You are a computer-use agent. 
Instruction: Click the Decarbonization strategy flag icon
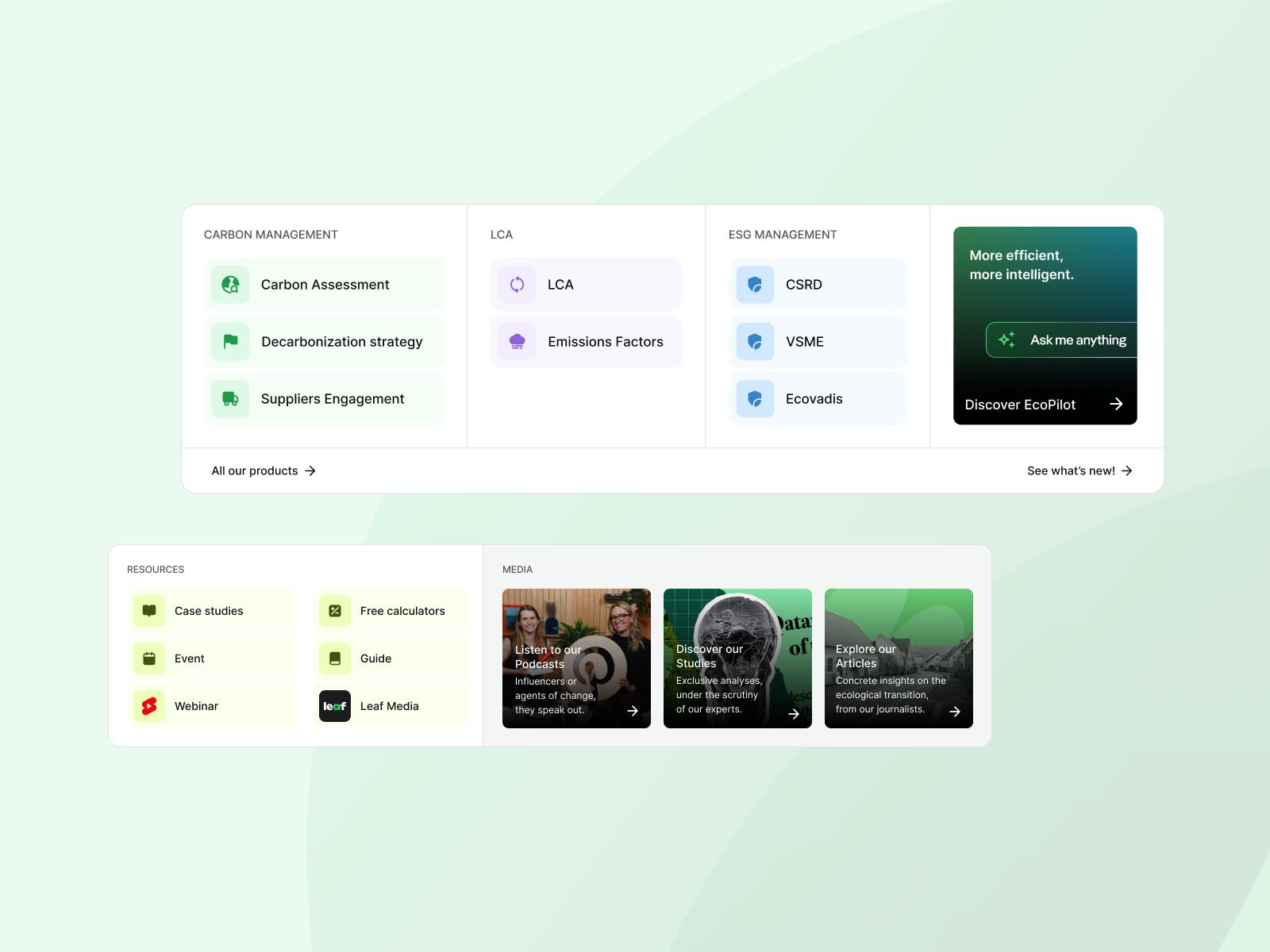click(231, 342)
